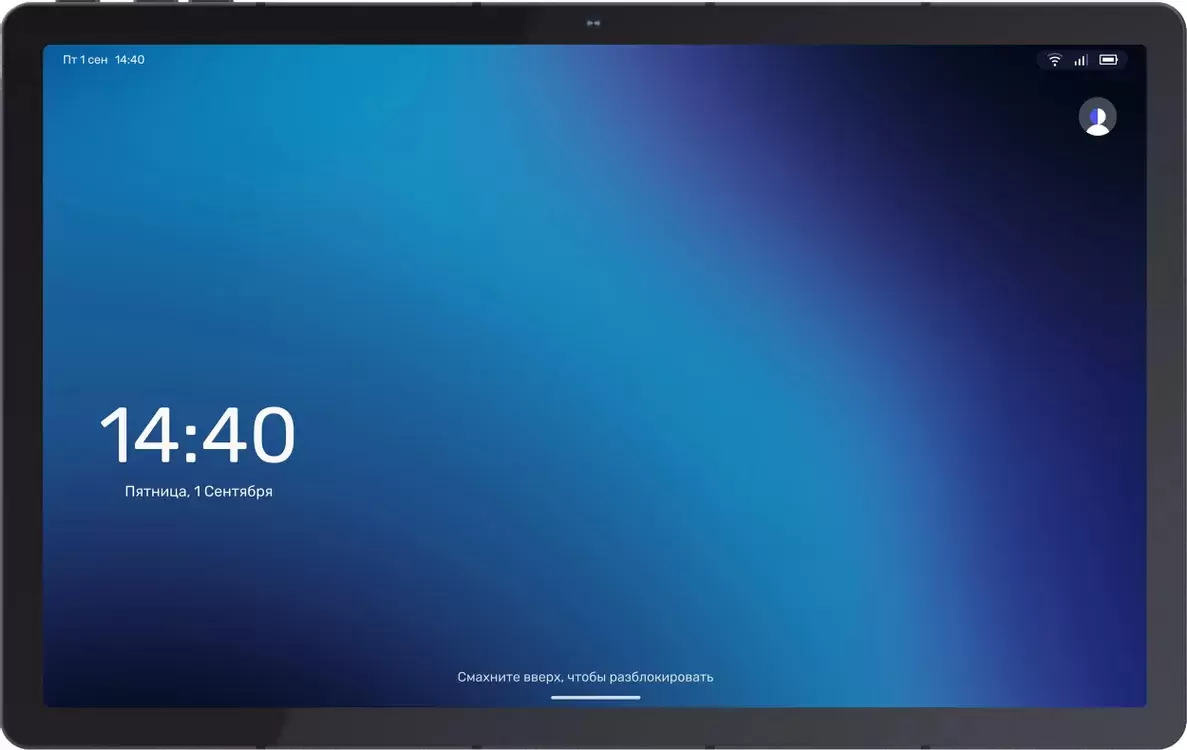Image resolution: width=1187 pixels, height=750 pixels.
Task: Open the user profile avatar
Action: pos(1097,117)
